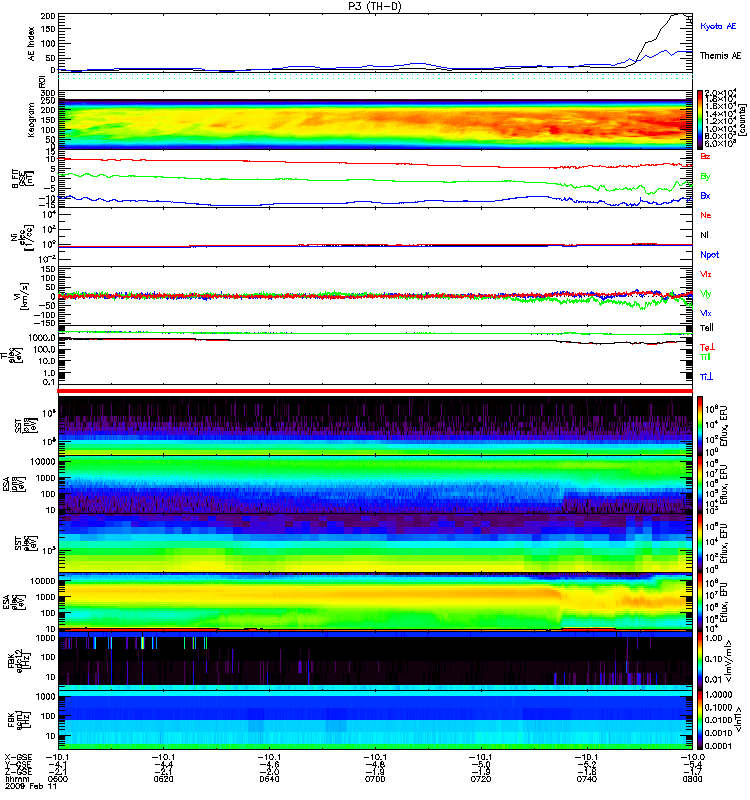Click the red Ne density legend label

point(705,215)
